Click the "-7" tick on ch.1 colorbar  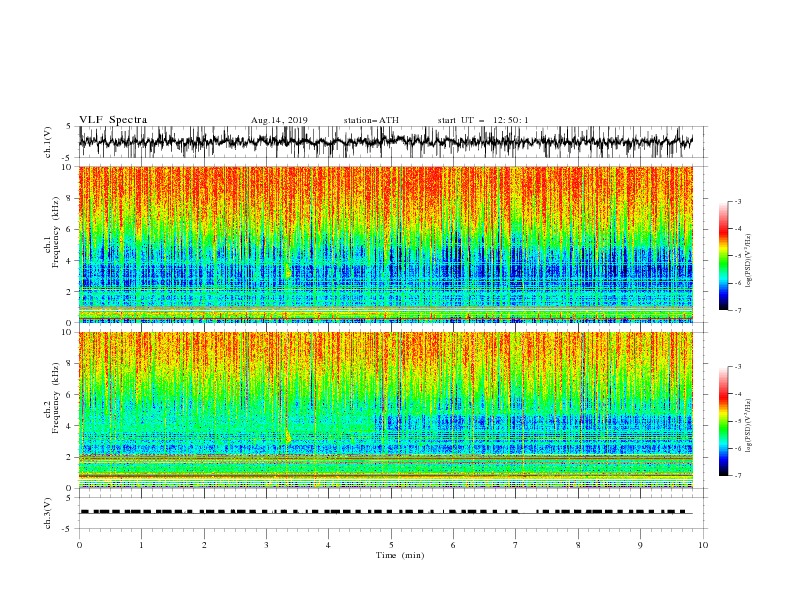[x=738, y=310]
